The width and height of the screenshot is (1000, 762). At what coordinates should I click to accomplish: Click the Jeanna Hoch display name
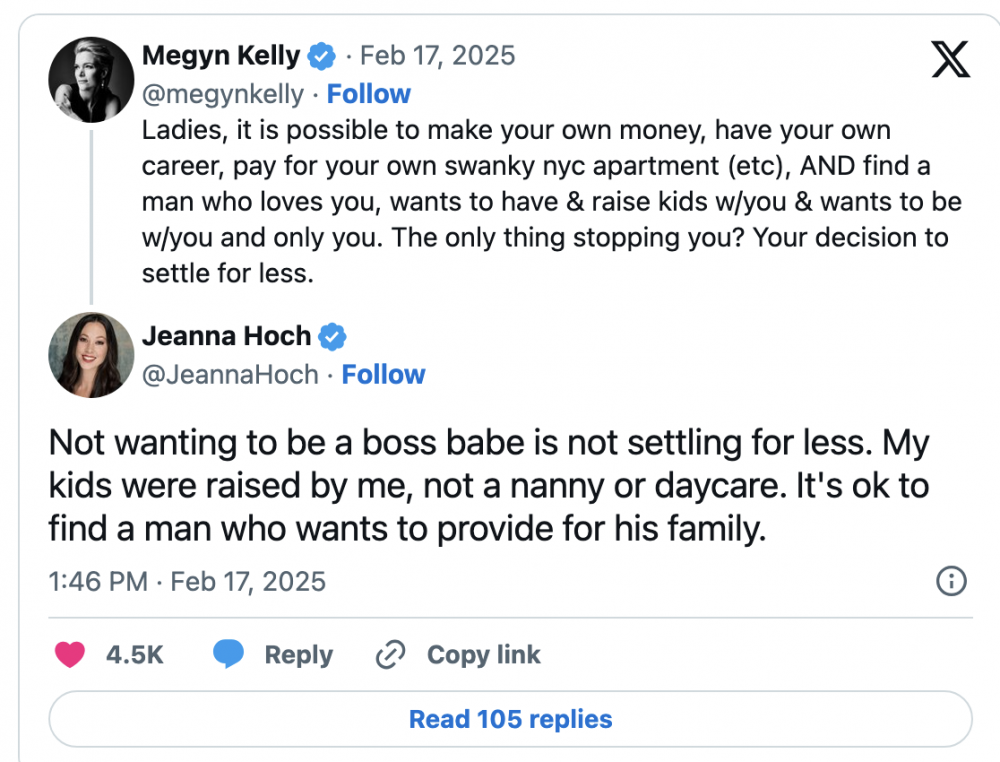[x=226, y=336]
